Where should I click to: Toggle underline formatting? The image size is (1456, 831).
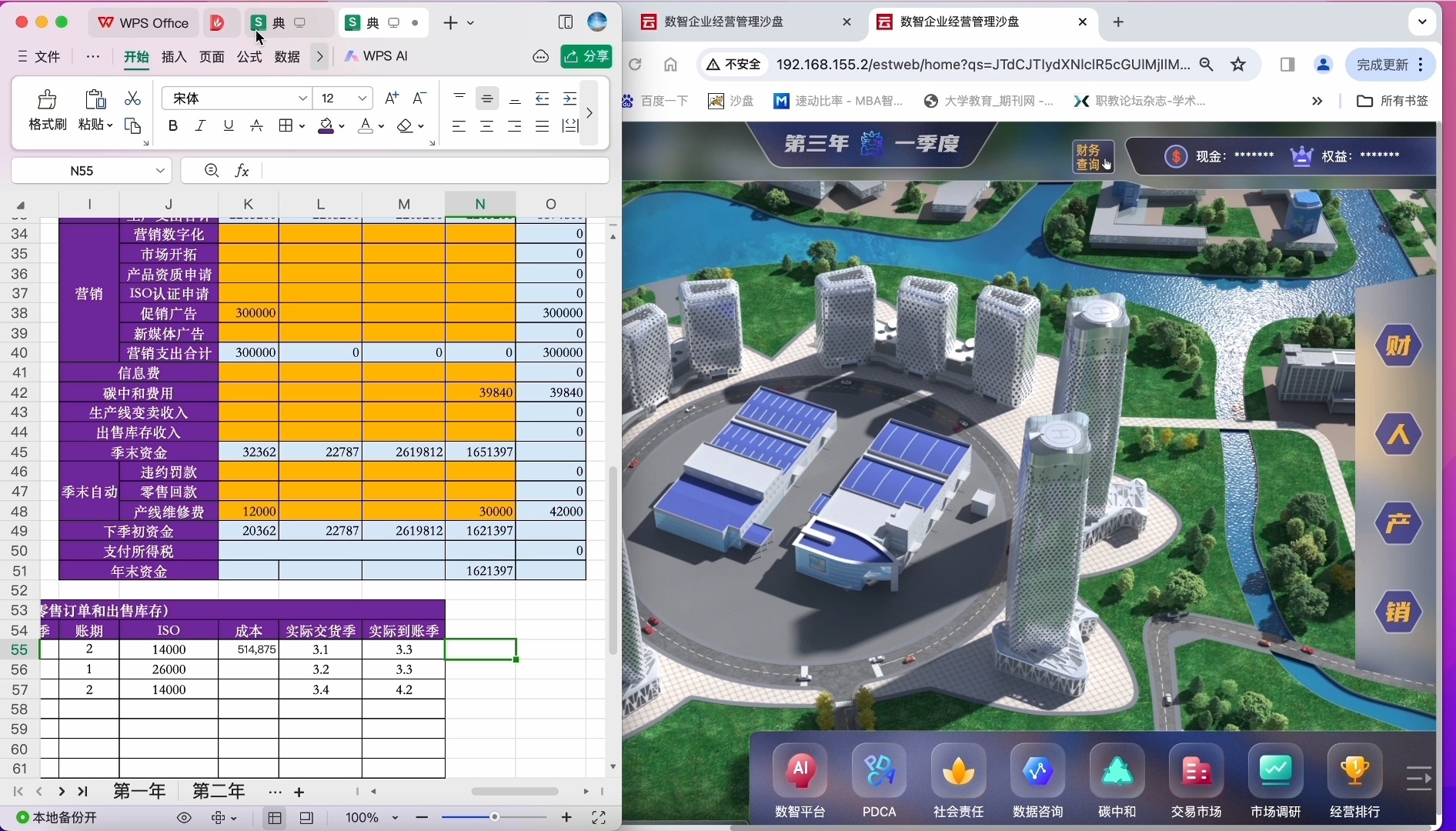pos(229,125)
